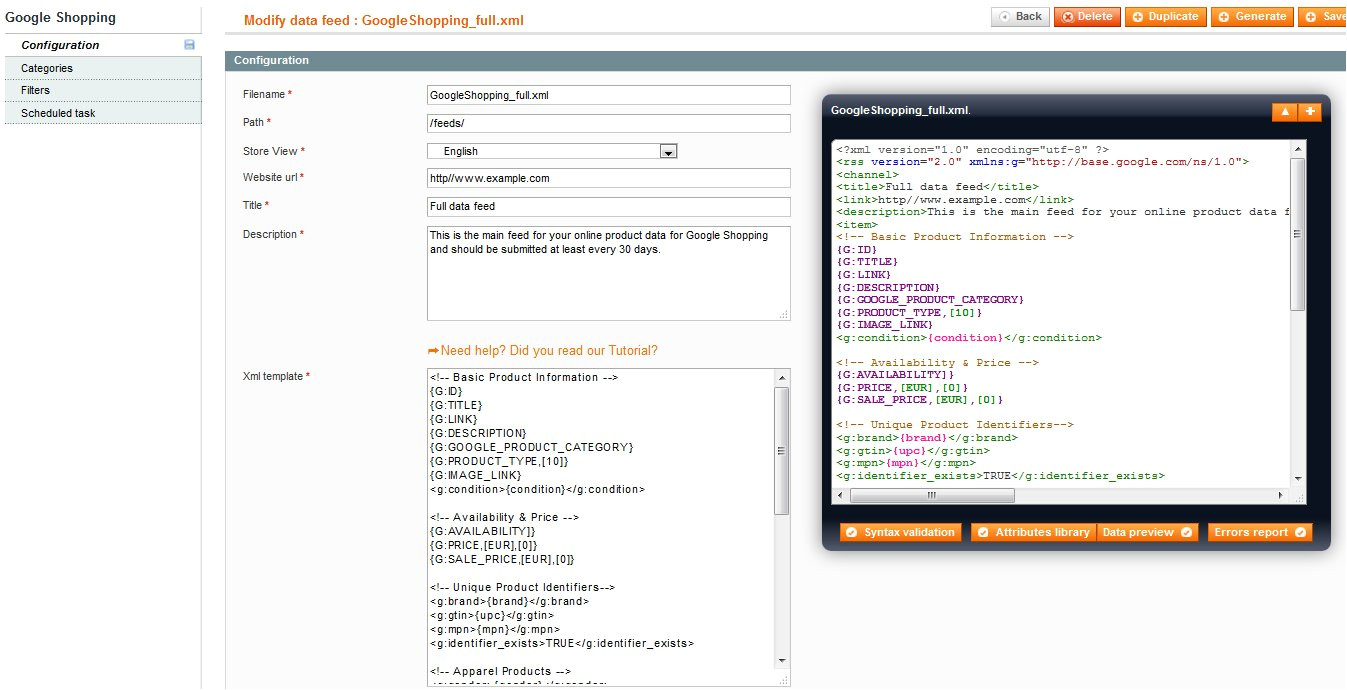The width and height of the screenshot is (1347, 690).
Task: Click the Delete button
Action: (1087, 17)
